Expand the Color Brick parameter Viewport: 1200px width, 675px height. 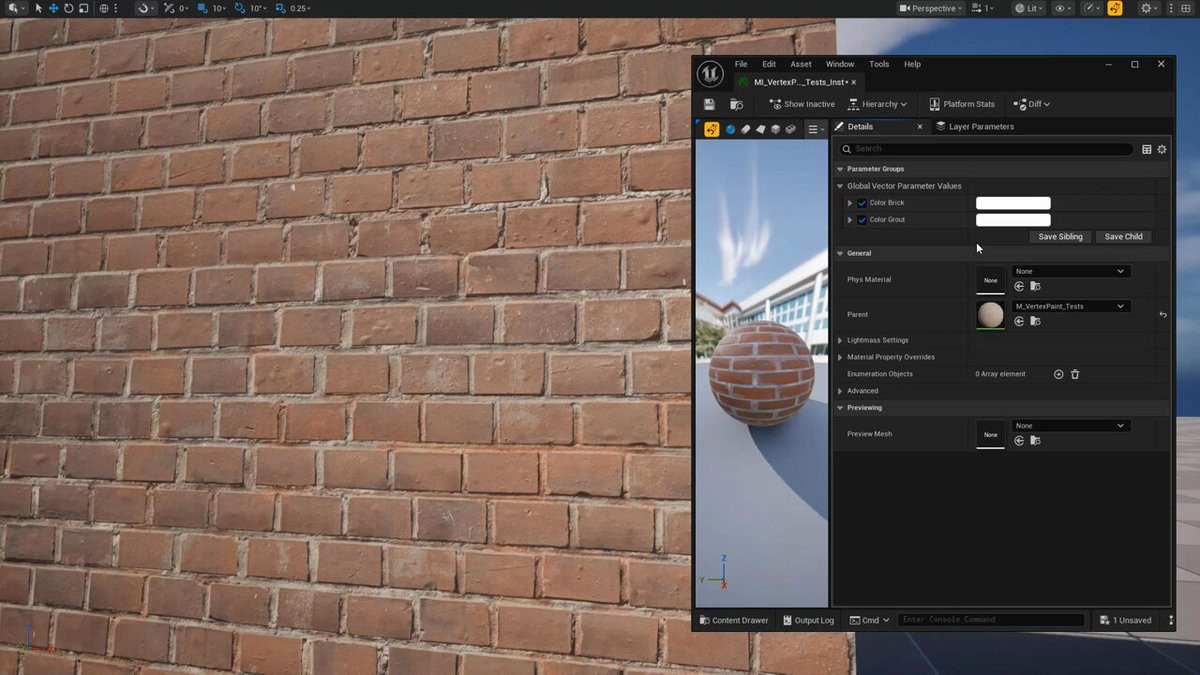point(850,203)
